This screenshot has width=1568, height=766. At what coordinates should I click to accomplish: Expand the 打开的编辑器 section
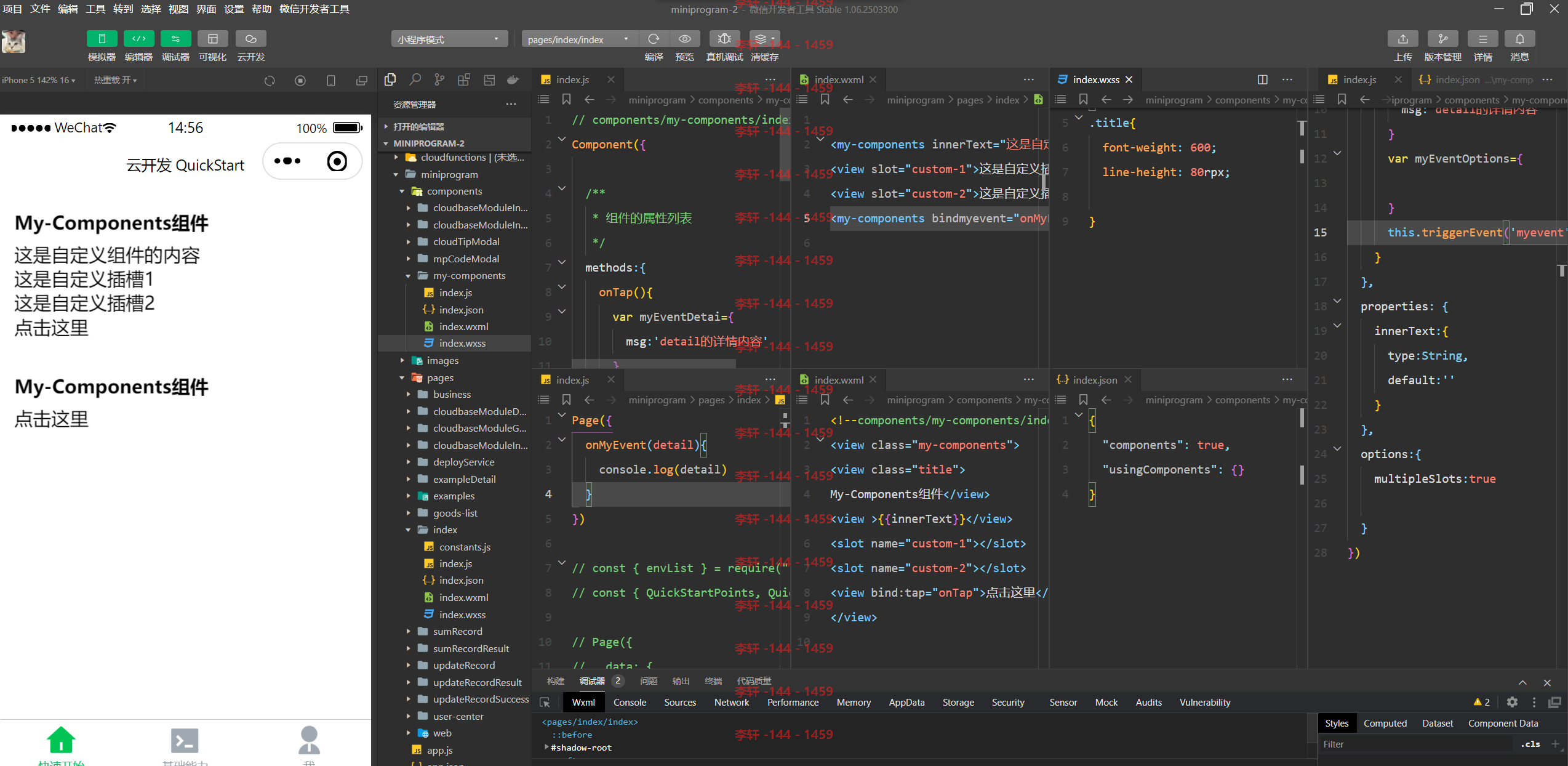click(x=454, y=126)
